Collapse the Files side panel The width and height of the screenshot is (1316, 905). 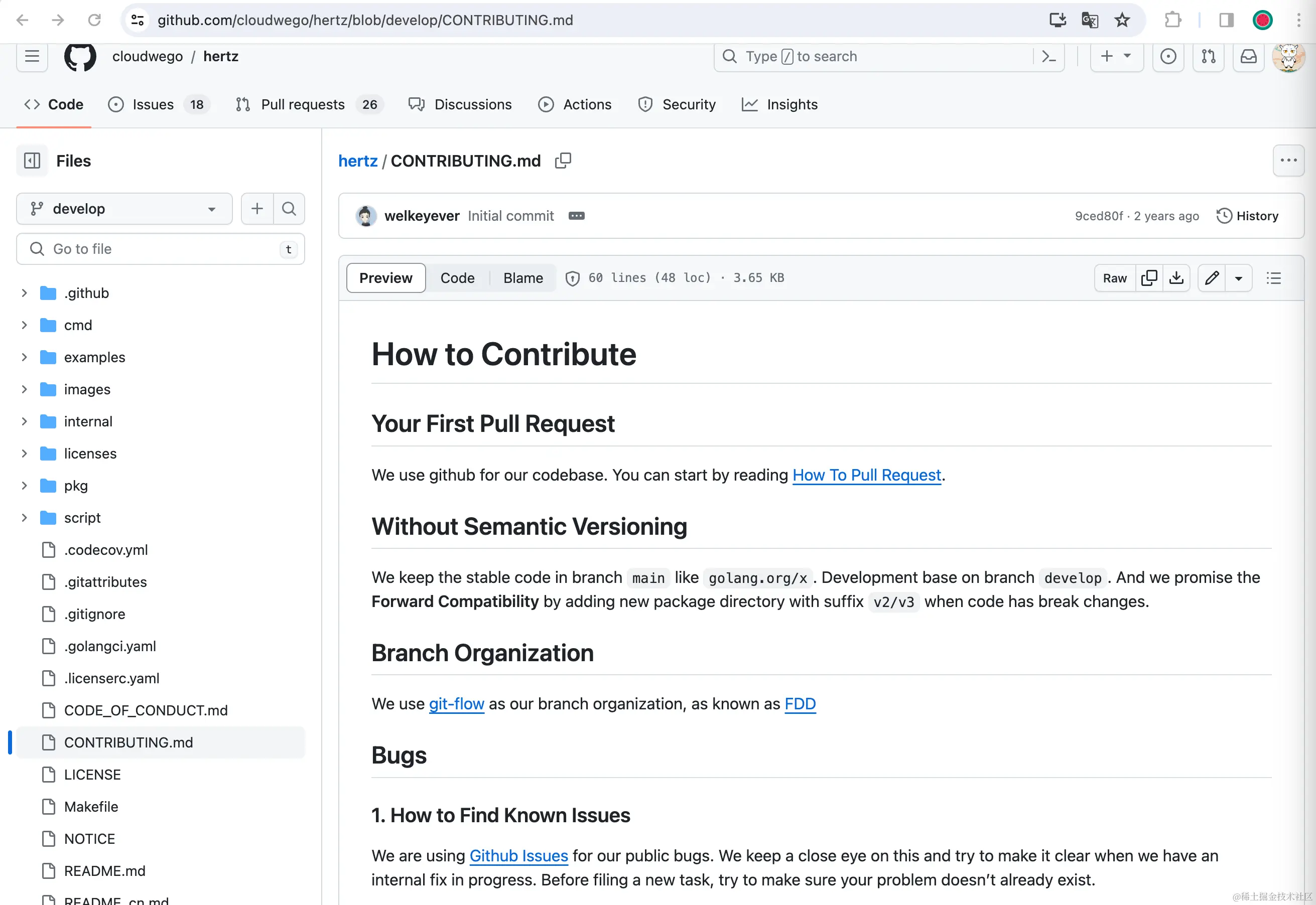[x=32, y=161]
